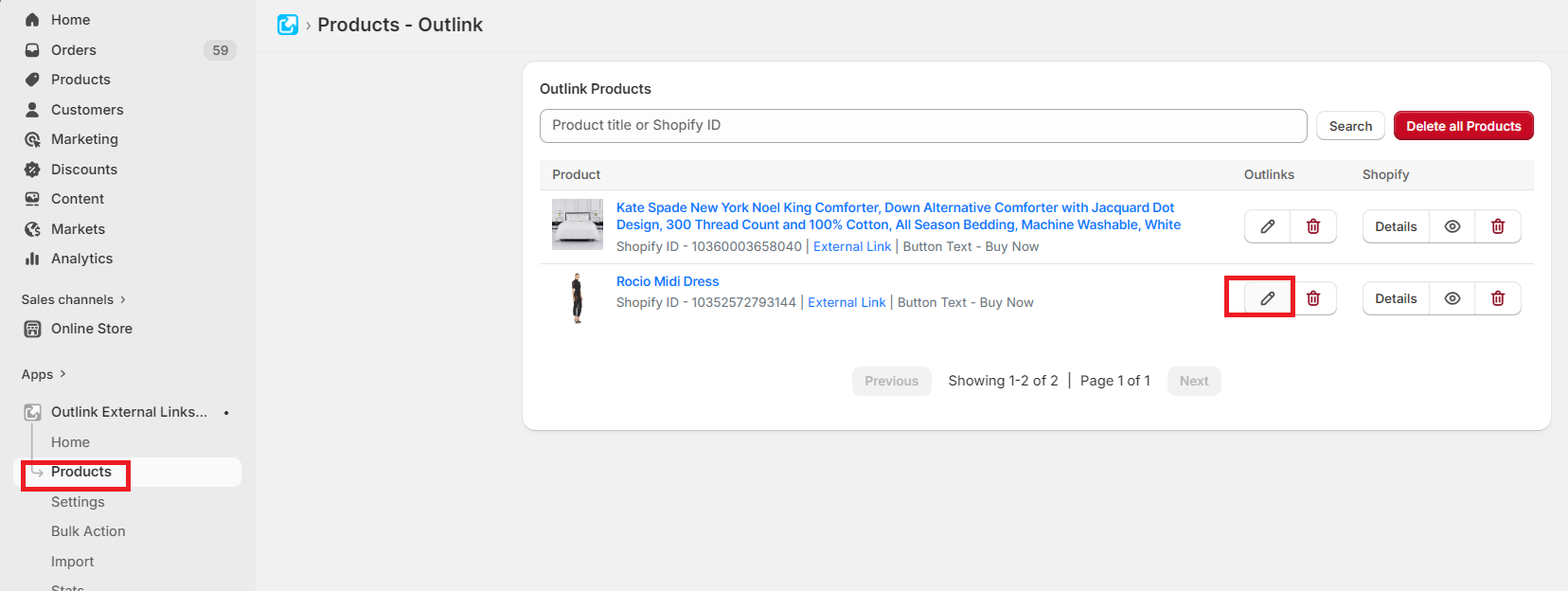Open Import subpage

[73, 562]
